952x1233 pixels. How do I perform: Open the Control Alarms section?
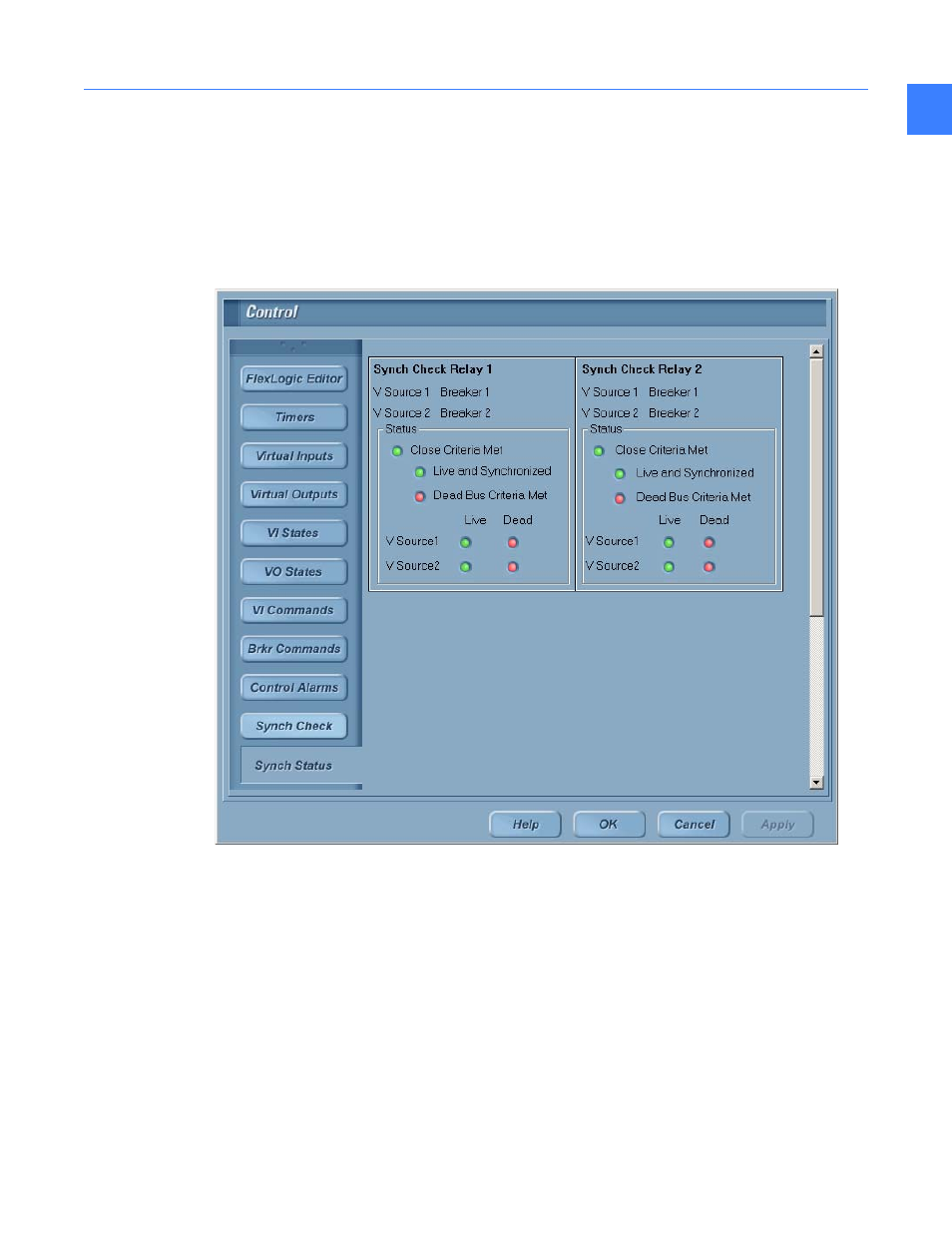point(293,688)
